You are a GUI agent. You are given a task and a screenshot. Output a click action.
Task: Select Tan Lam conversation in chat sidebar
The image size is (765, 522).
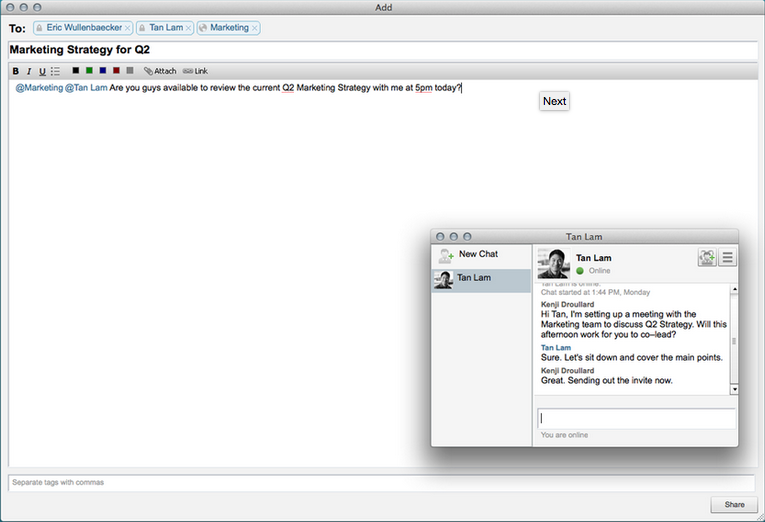(x=481, y=281)
